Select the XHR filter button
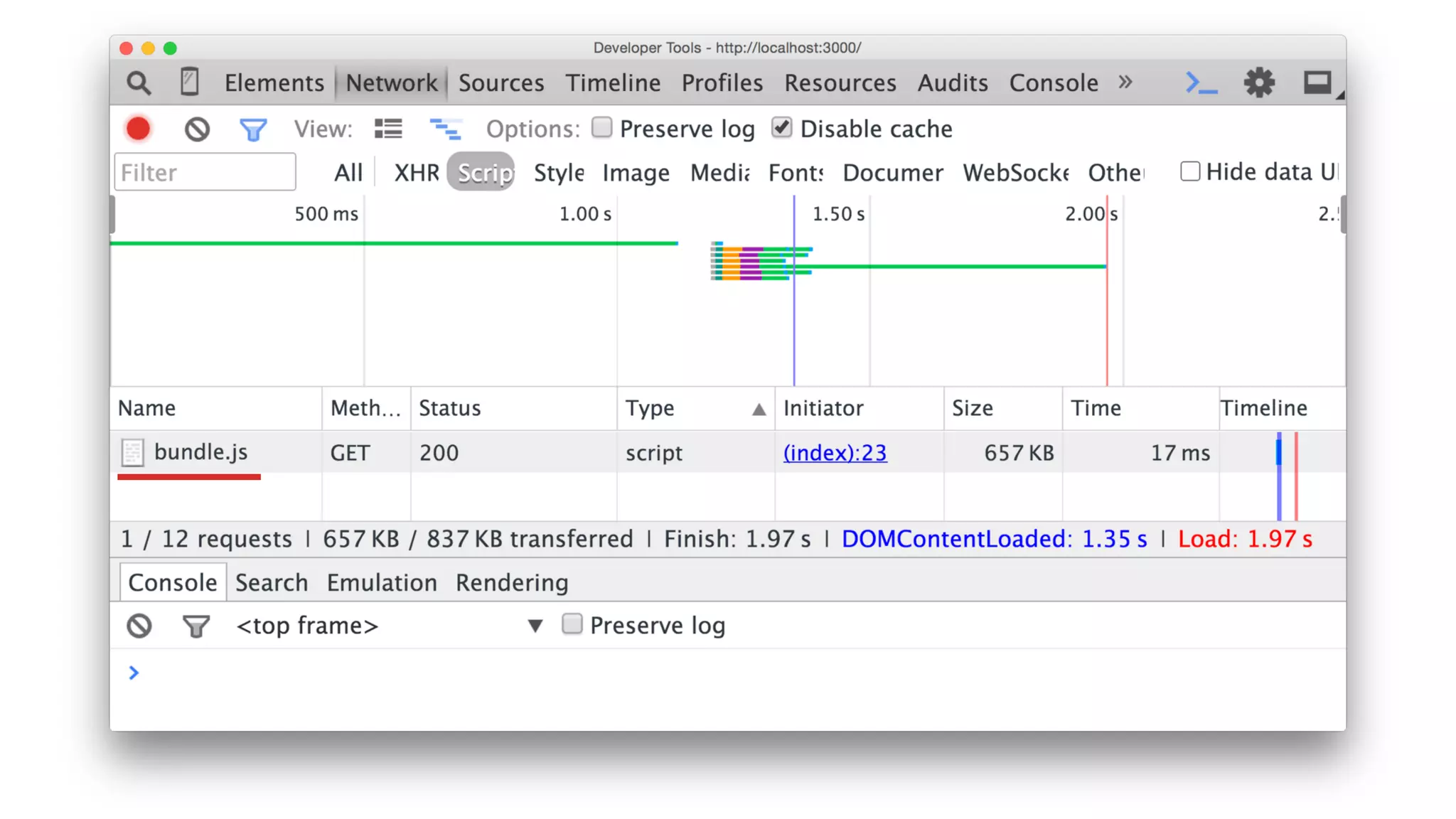This screenshot has width=1456, height=819. pos(416,173)
